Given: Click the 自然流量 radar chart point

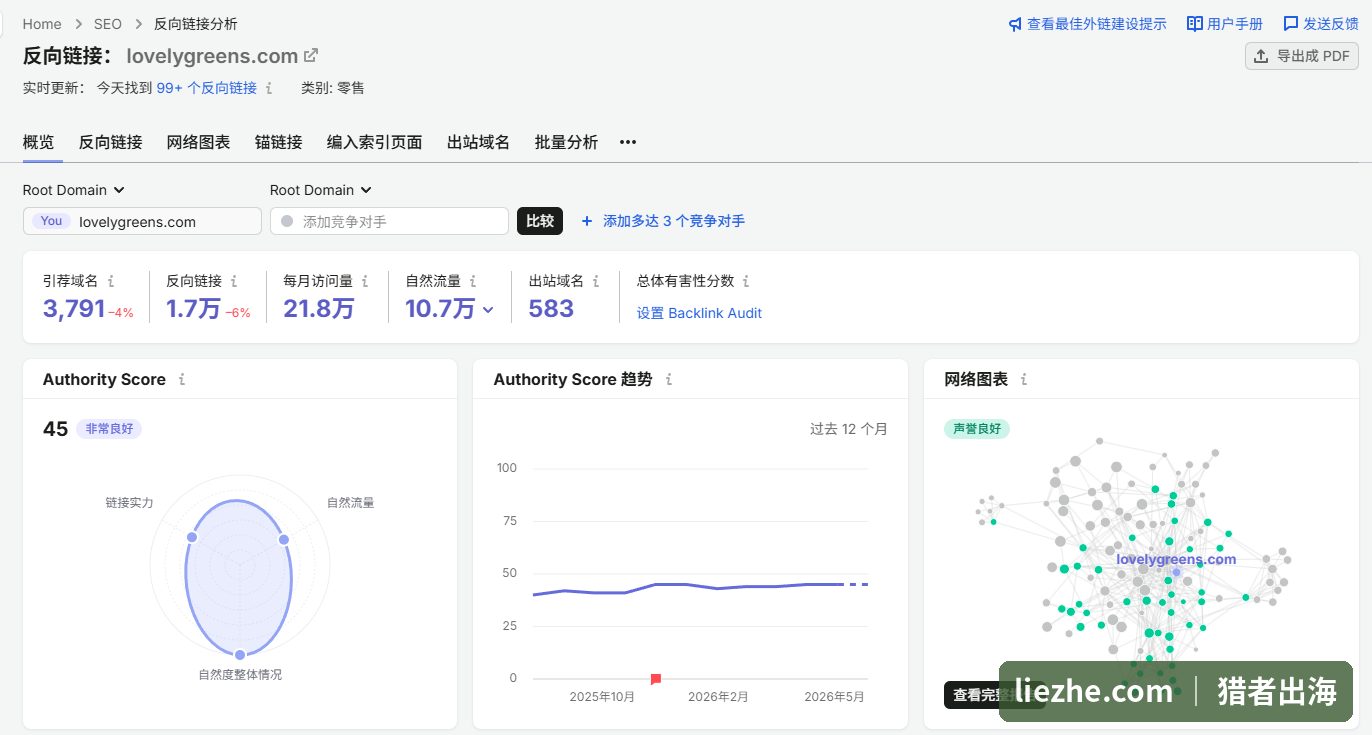Looking at the screenshot, I should 283,539.
